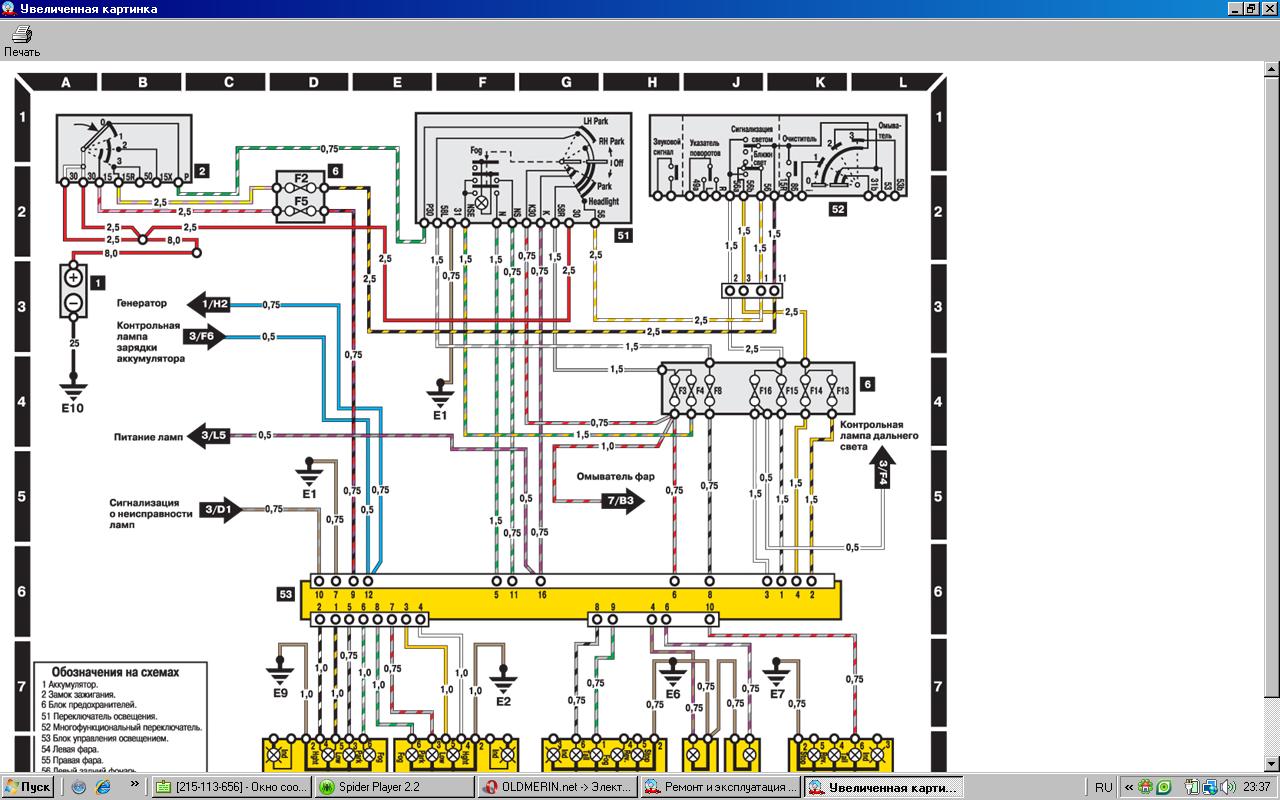Click the green circular tray icon
Image resolution: width=1280 pixels, height=800 pixels.
(x=1163, y=787)
